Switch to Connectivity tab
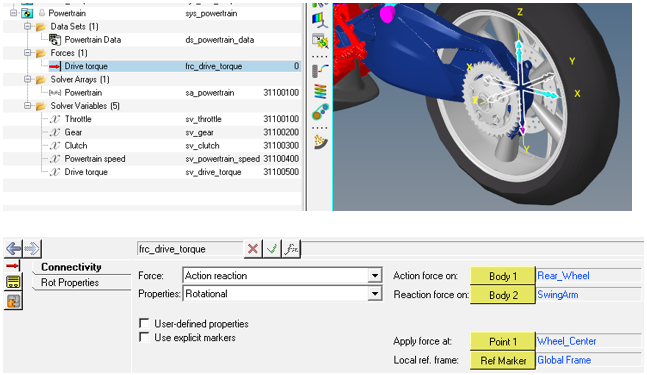 pyautogui.click(x=71, y=267)
